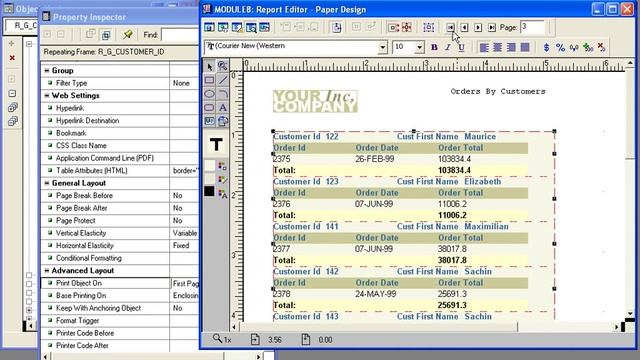Align text right
Viewport: 640px width, 360px height.
click(x=511, y=47)
